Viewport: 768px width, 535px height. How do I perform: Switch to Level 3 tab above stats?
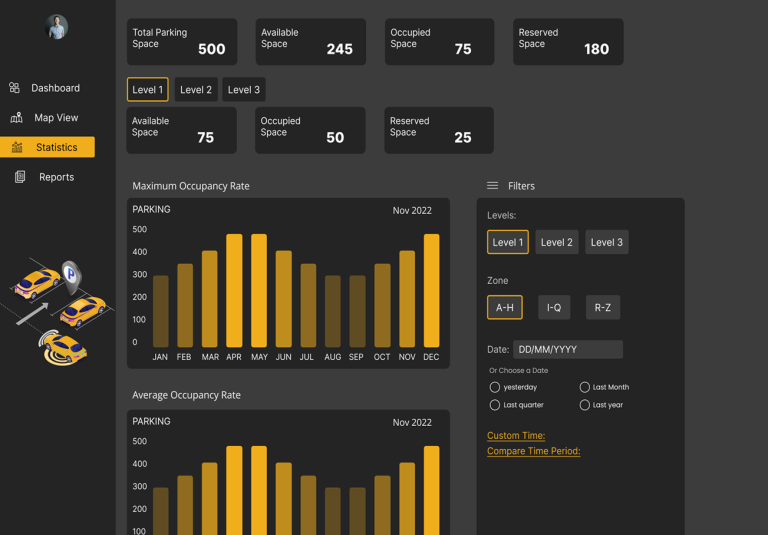[244, 90]
